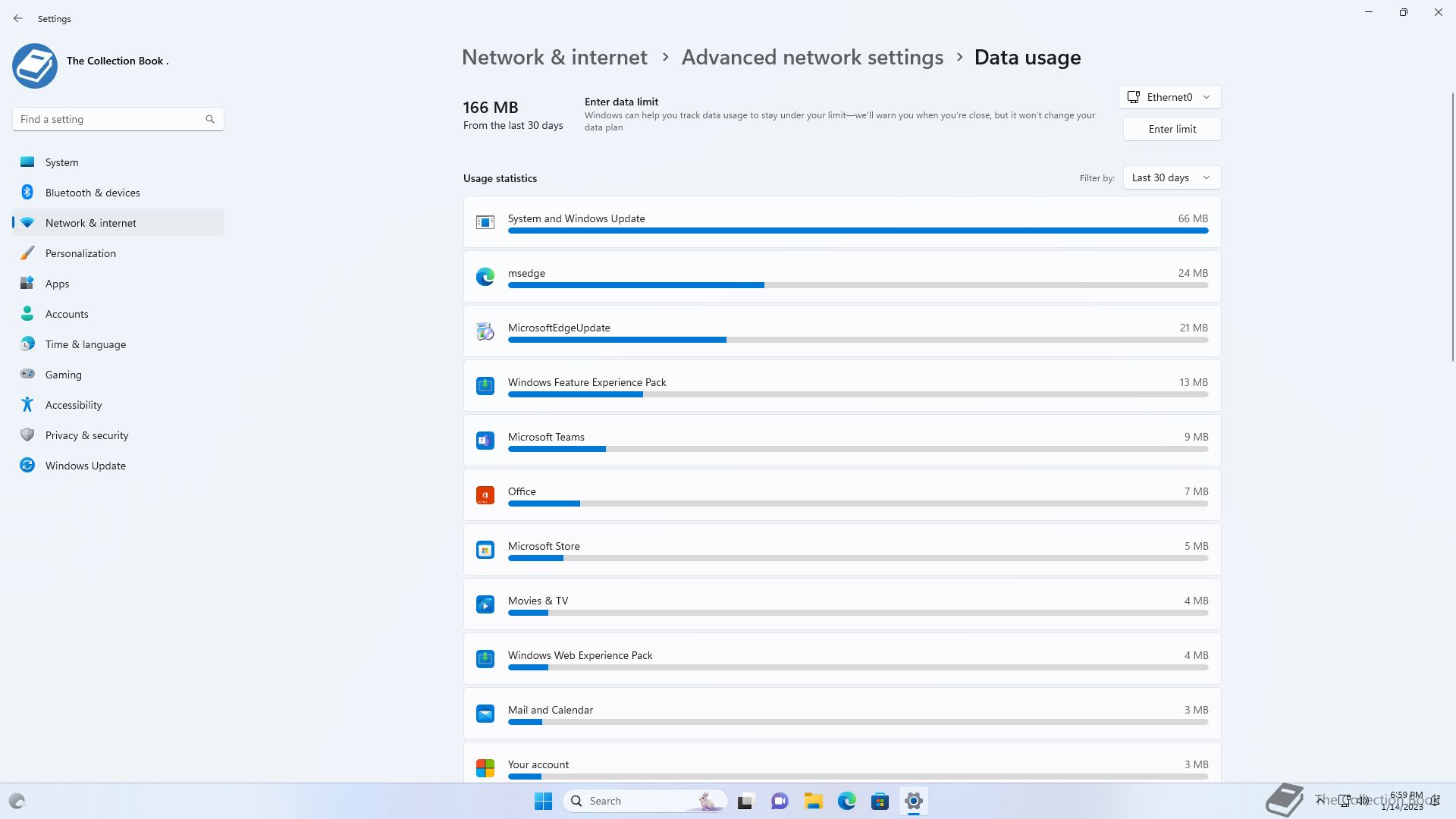Screen dimensions: 1456x819
Task: Click the Accounts person icon
Action: tap(27, 313)
